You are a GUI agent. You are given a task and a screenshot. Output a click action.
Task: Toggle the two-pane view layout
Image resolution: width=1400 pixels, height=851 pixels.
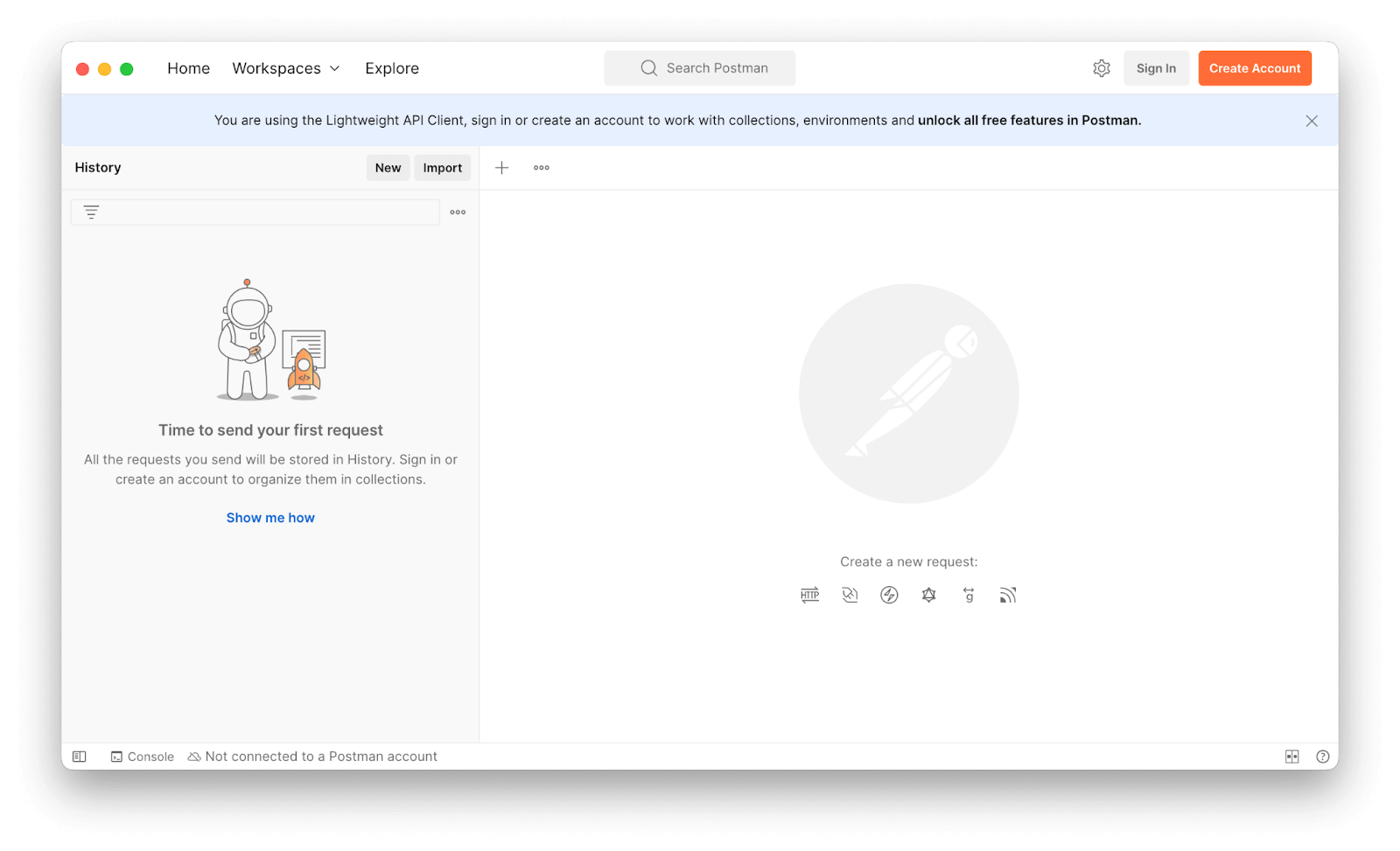coord(1291,757)
